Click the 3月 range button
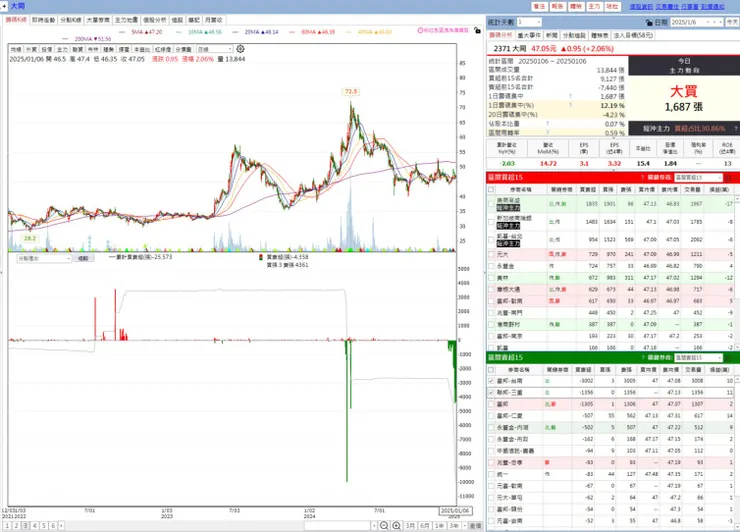This screenshot has width=740, height=532. coord(410,525)
